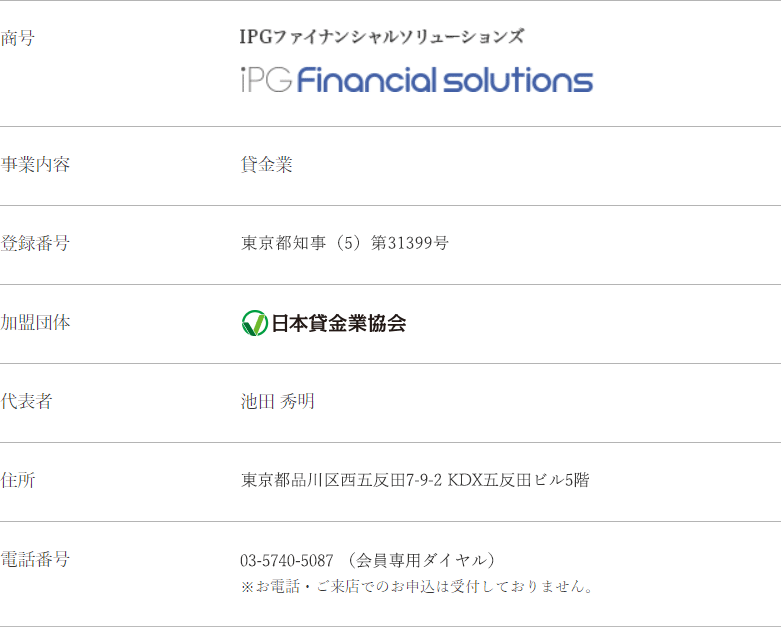Viewport: 781px width, 627px height.
Task: Click the 貸金業 business description text
Action: pyautogui.click(x=266, y=165)
